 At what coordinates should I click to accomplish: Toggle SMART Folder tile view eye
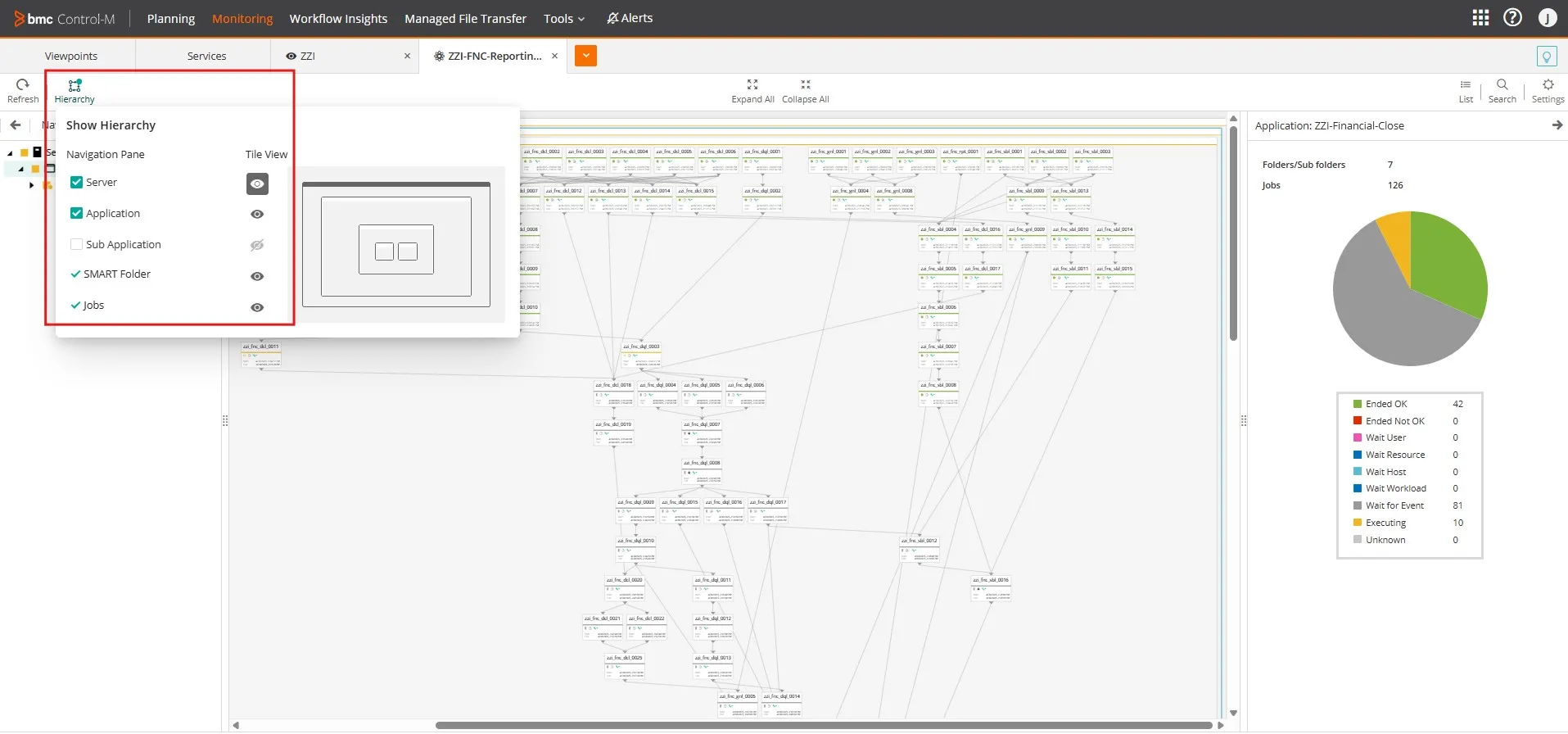(257, 276)
